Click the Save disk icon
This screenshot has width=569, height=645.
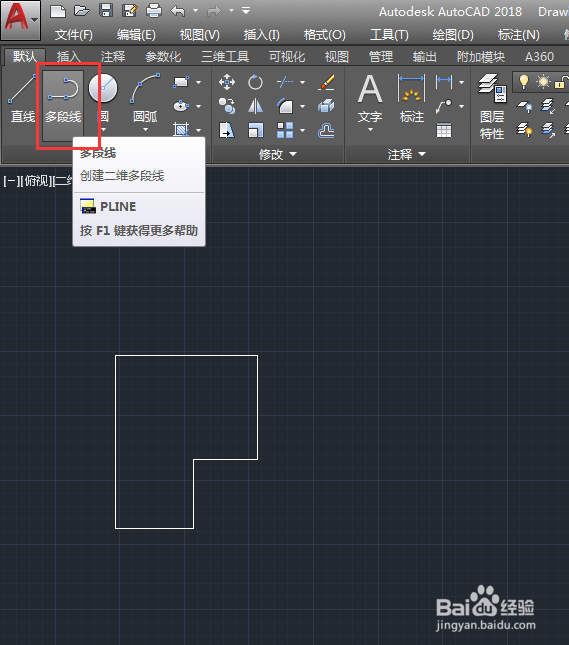pos(106,11)
